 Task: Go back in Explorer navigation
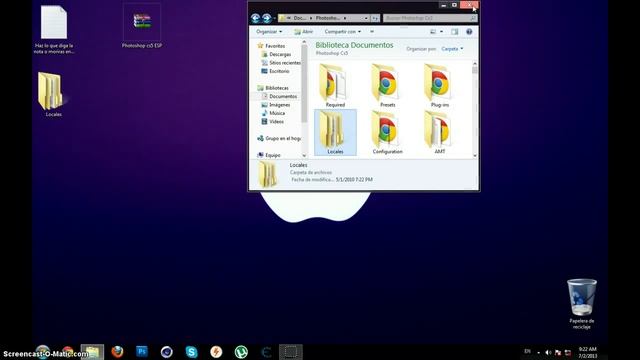[x=256, y=18]
